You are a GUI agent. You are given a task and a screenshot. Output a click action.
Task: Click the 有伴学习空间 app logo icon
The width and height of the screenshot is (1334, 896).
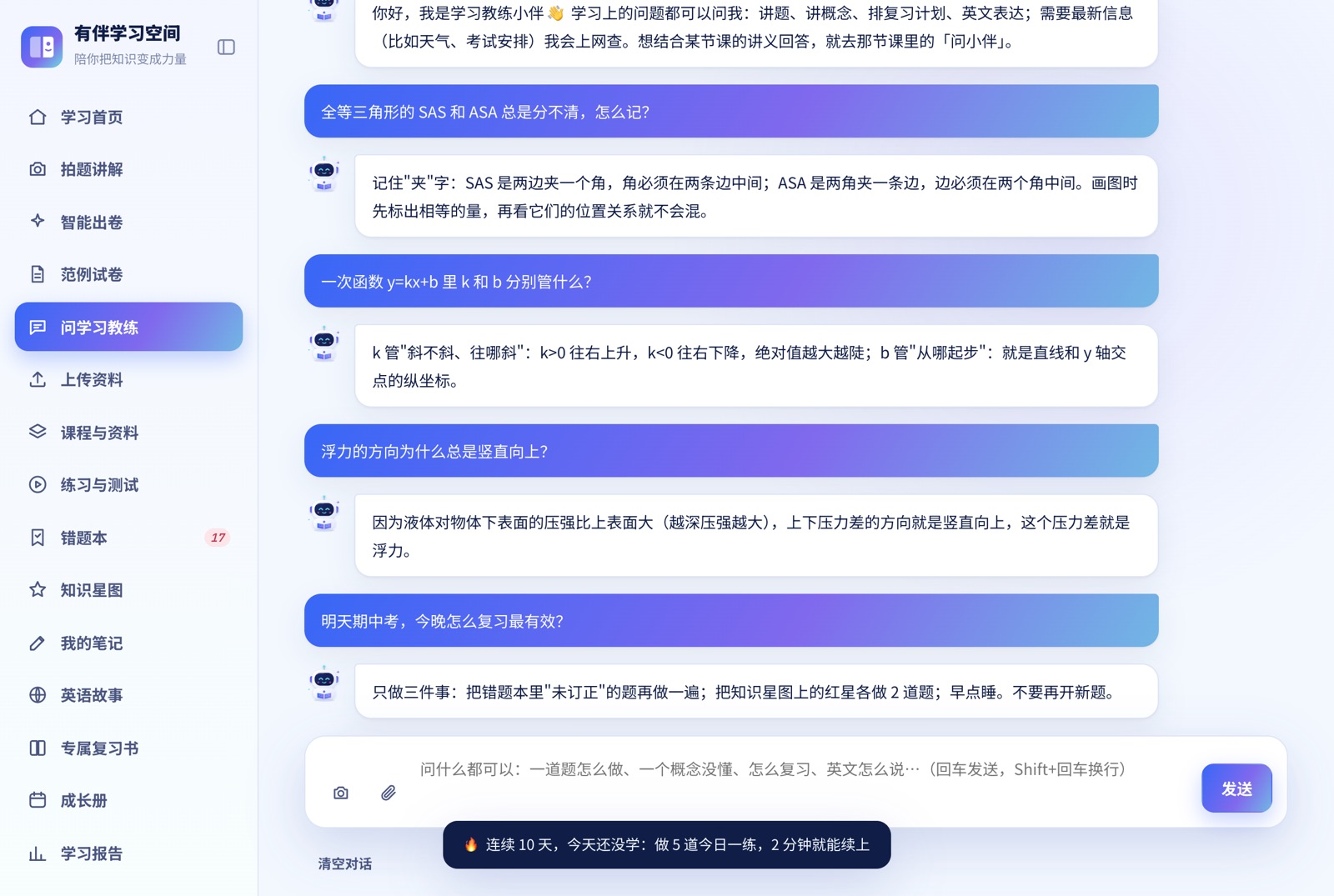(x=42, y=47)
